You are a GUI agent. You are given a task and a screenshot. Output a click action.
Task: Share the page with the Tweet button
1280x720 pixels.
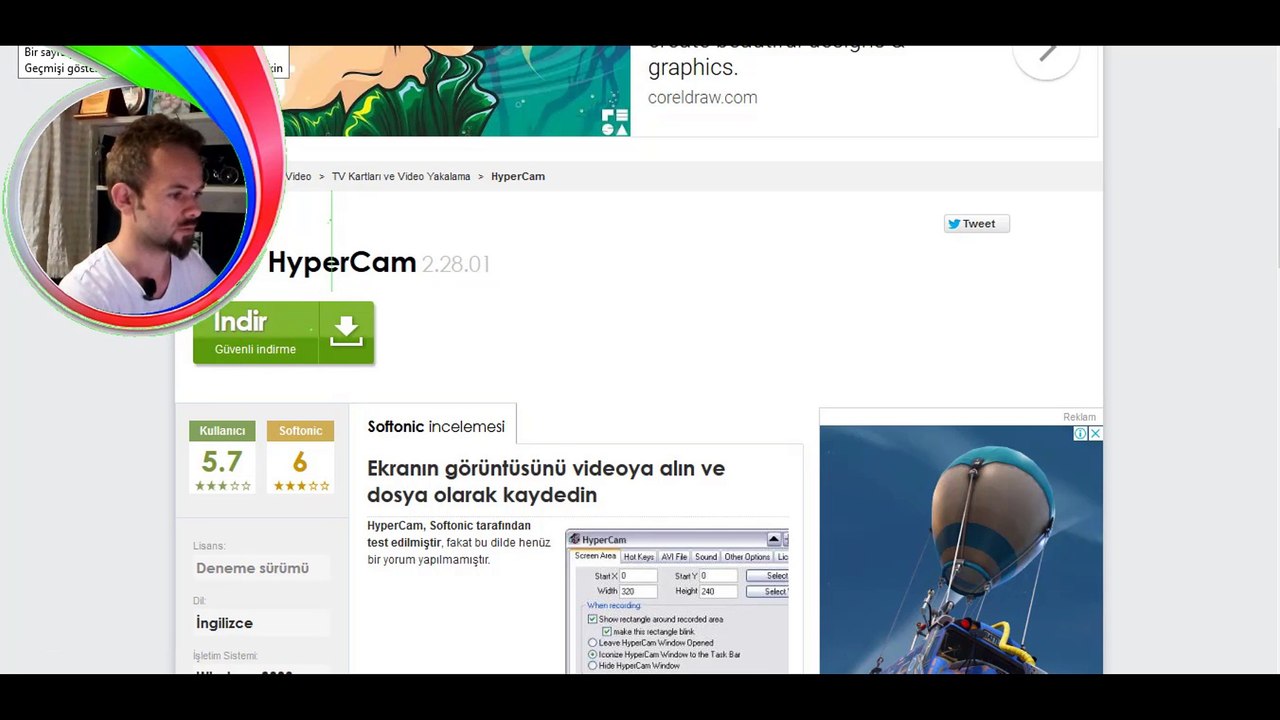coord(977,224)
